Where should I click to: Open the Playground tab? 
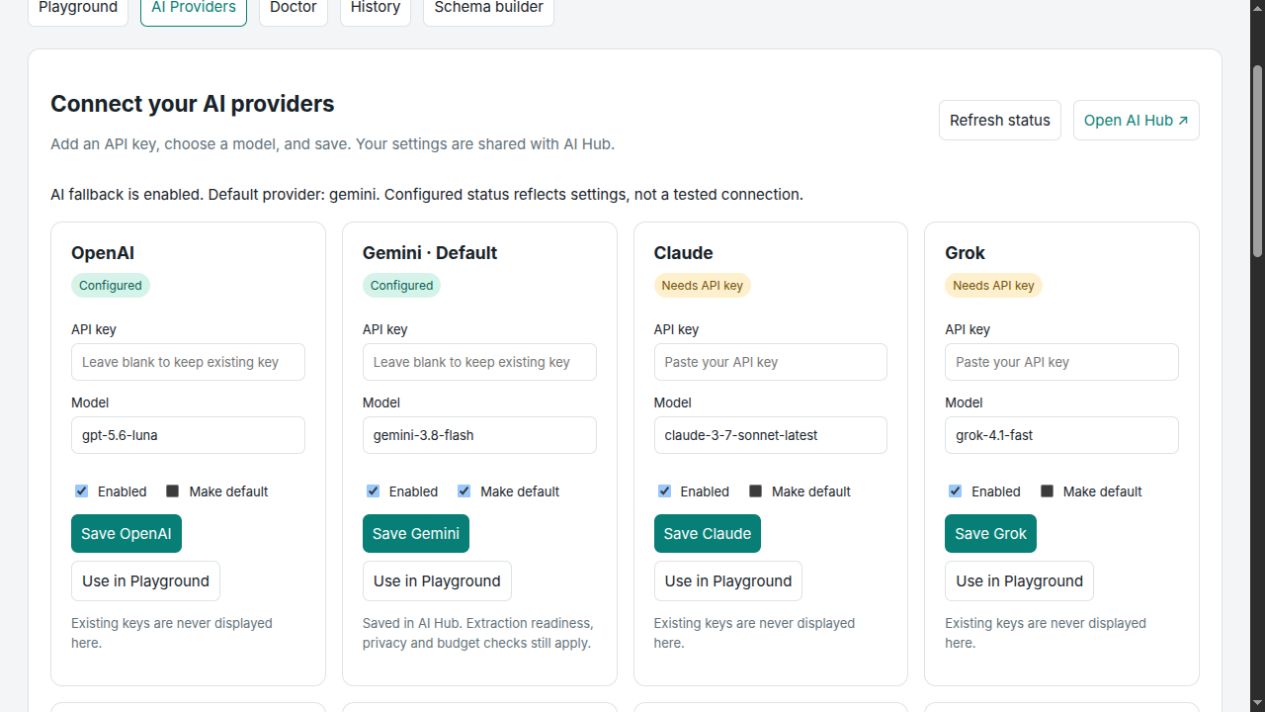click(77, 9)
